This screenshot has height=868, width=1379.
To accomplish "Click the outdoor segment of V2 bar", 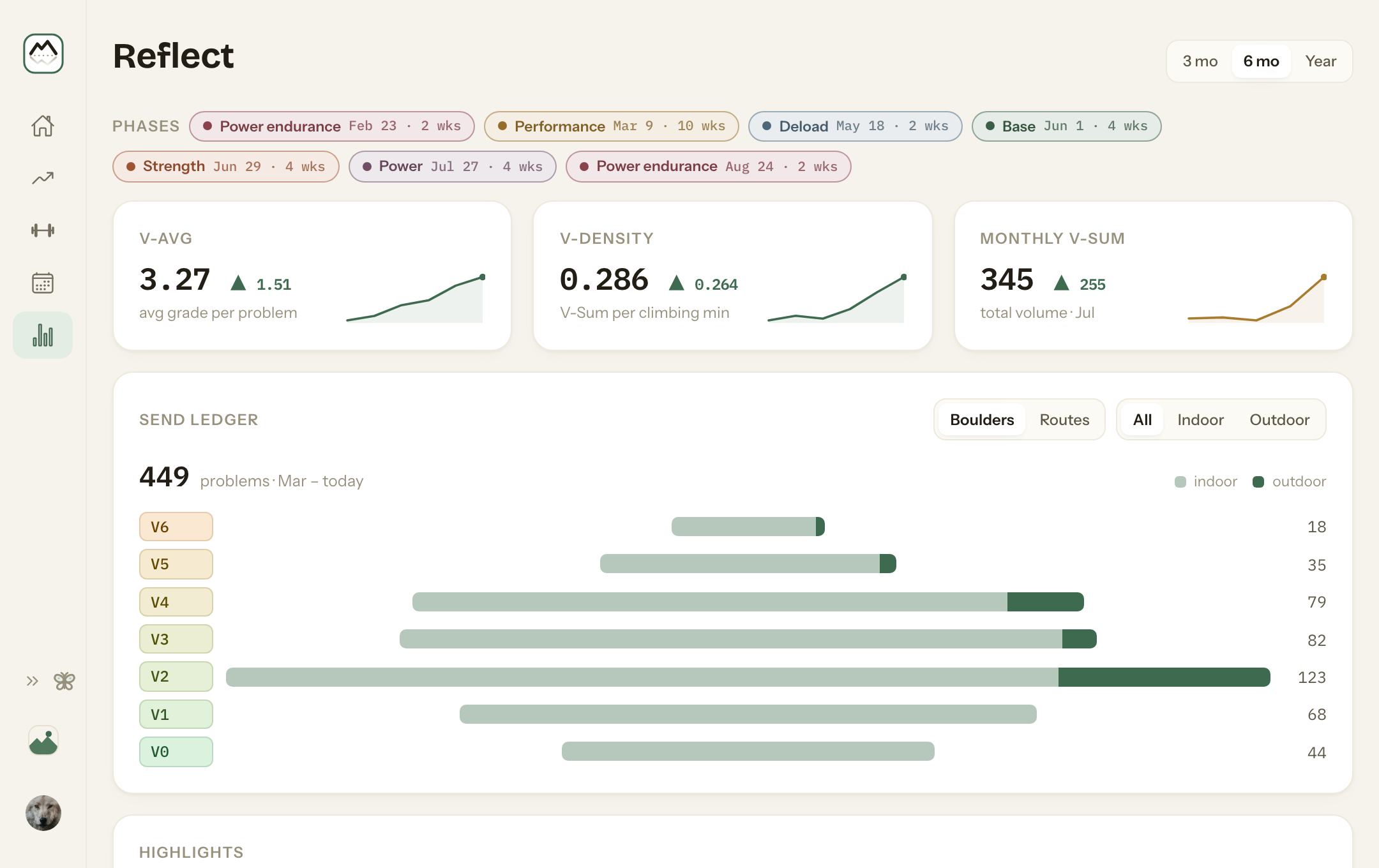I will click(1164, 677).
